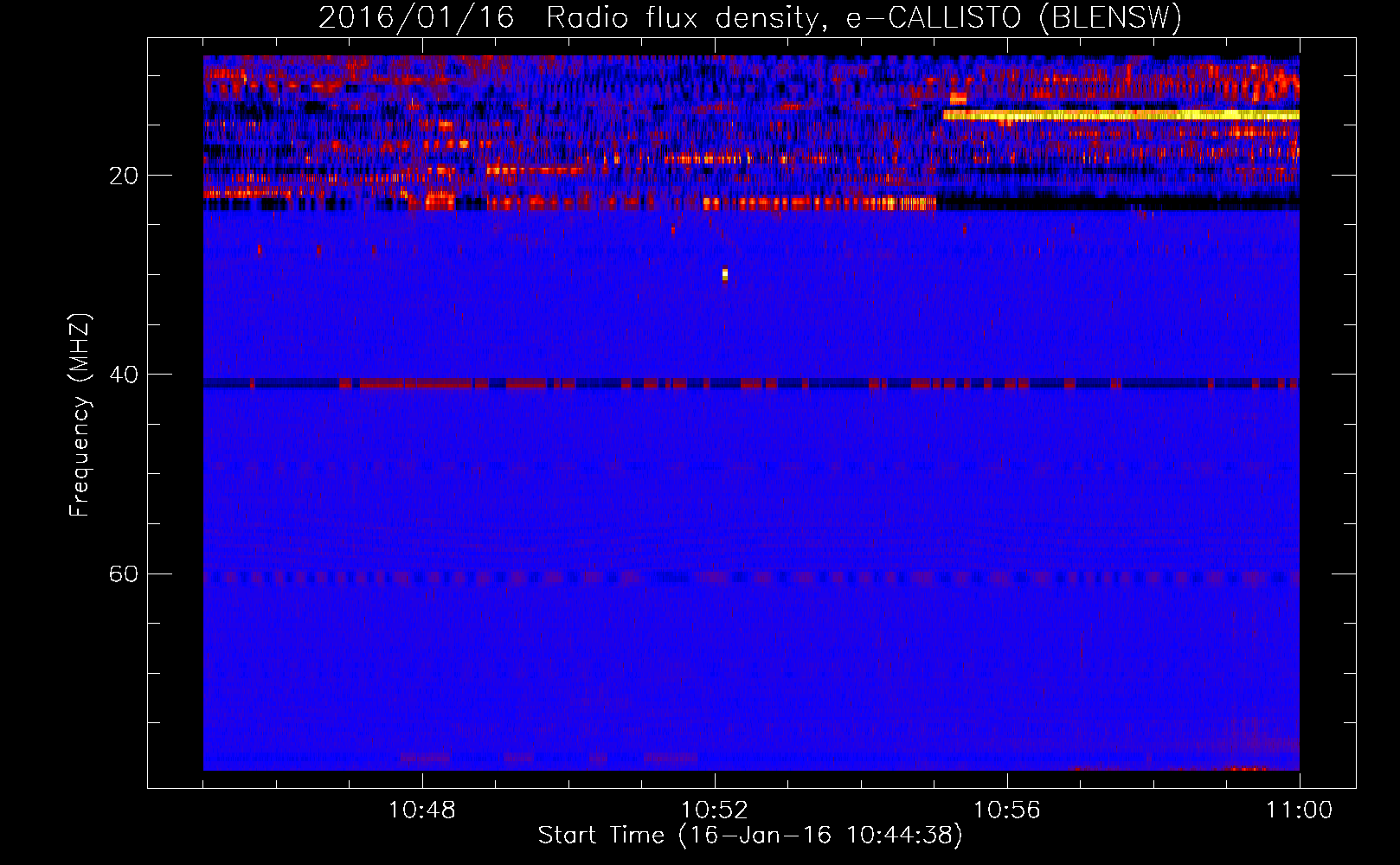Click the plot title "2016/01/16 Radio flux density, e-CALLISTO (BLENSW)"
Image resolution: width=1400 pixels, height=865 pixels.
click(750, 17)
